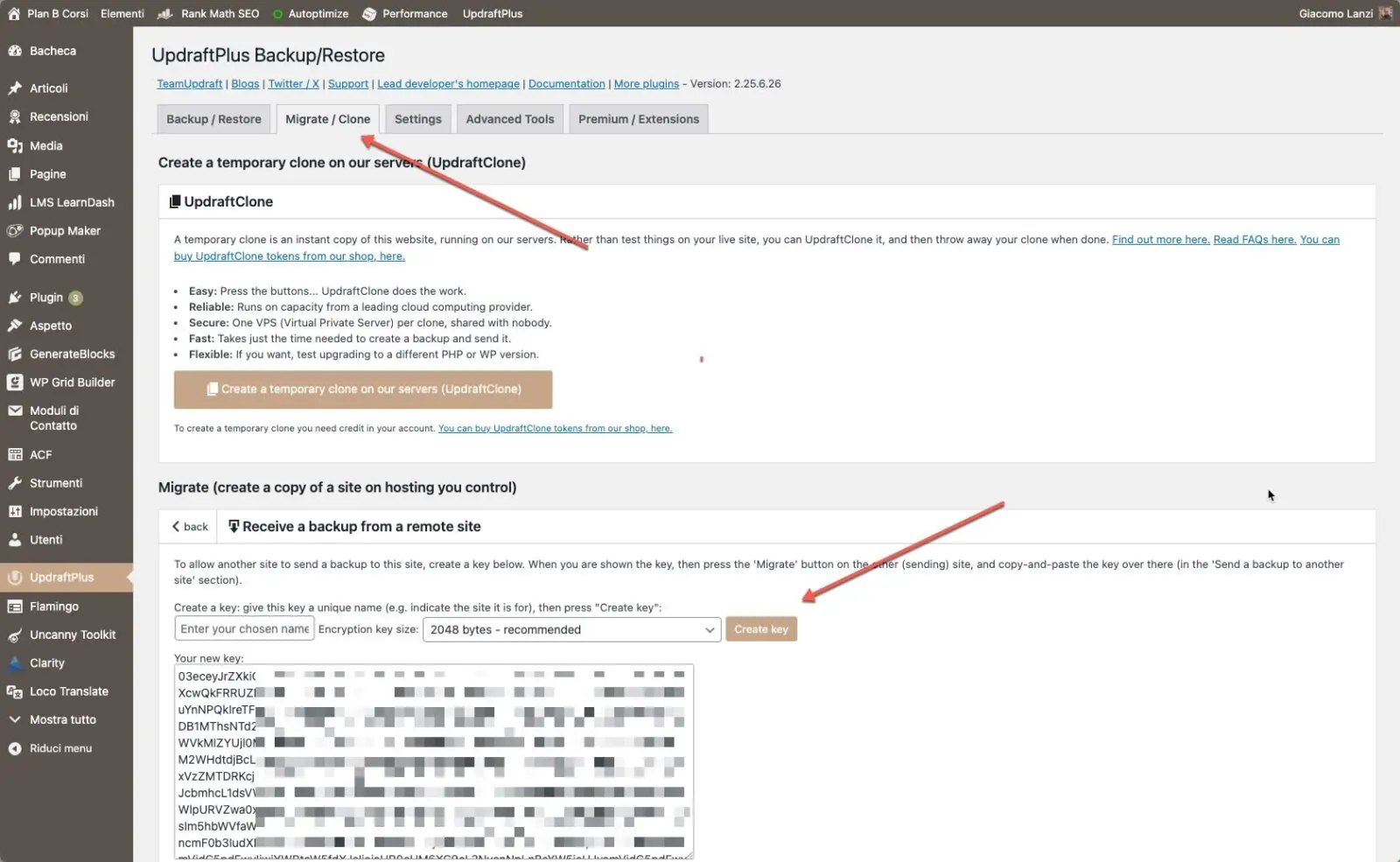Image resolution: width=1400 pixels, height=862 pixels.
Task: Open the Encryption key size dropdown
Action: (571, 629)
